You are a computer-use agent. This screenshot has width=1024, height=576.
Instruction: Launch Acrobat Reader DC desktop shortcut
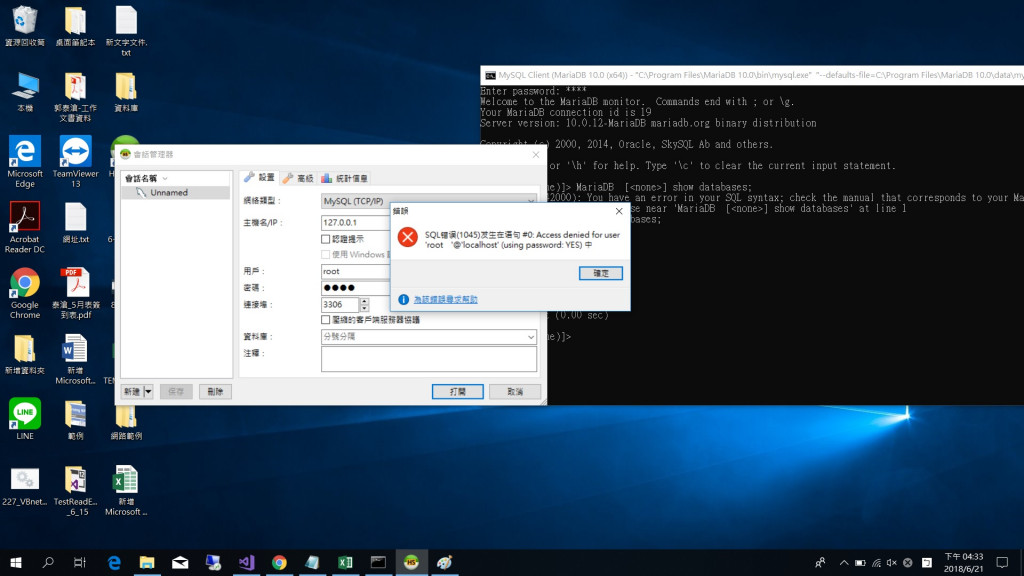(x=25, y=227)
